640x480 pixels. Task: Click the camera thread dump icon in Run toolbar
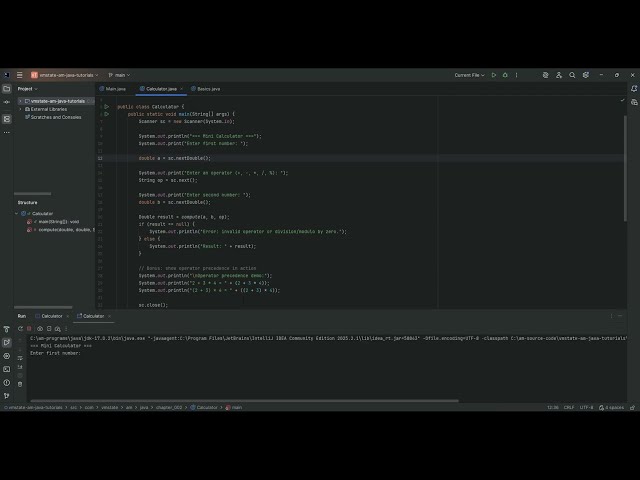tap(40, 329)
